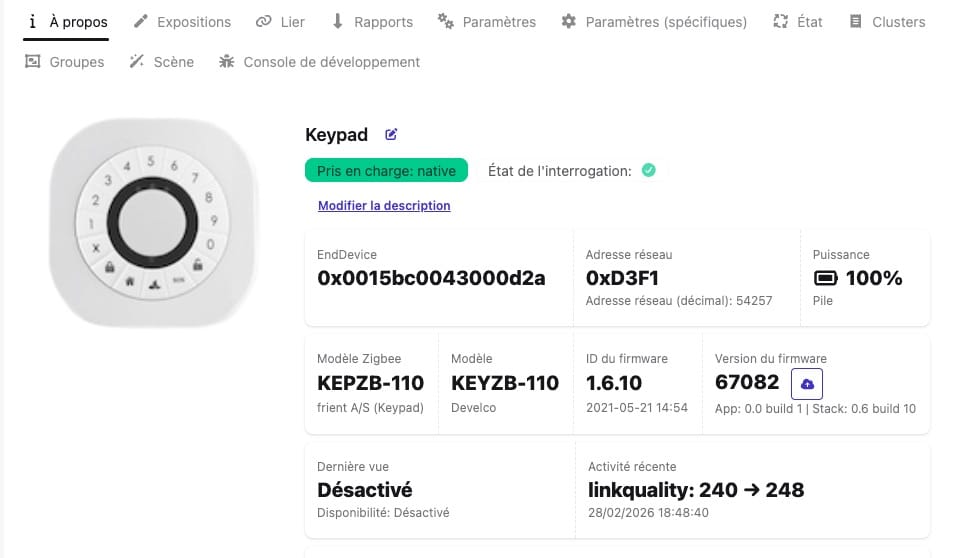Image resolution: width=967 pixels, height=558 pixels.
Task: Click the battery icon next to 100%
Action: [826, 278]
